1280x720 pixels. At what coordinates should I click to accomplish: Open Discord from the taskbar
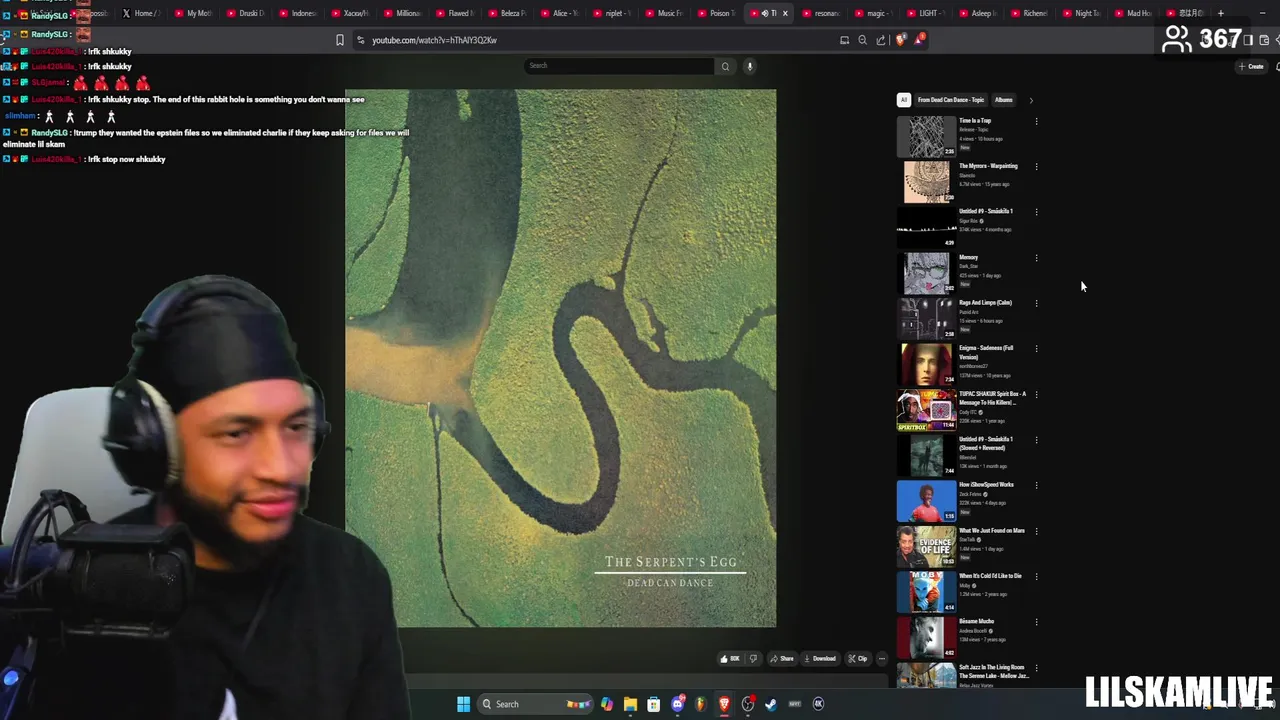[677, 704]
